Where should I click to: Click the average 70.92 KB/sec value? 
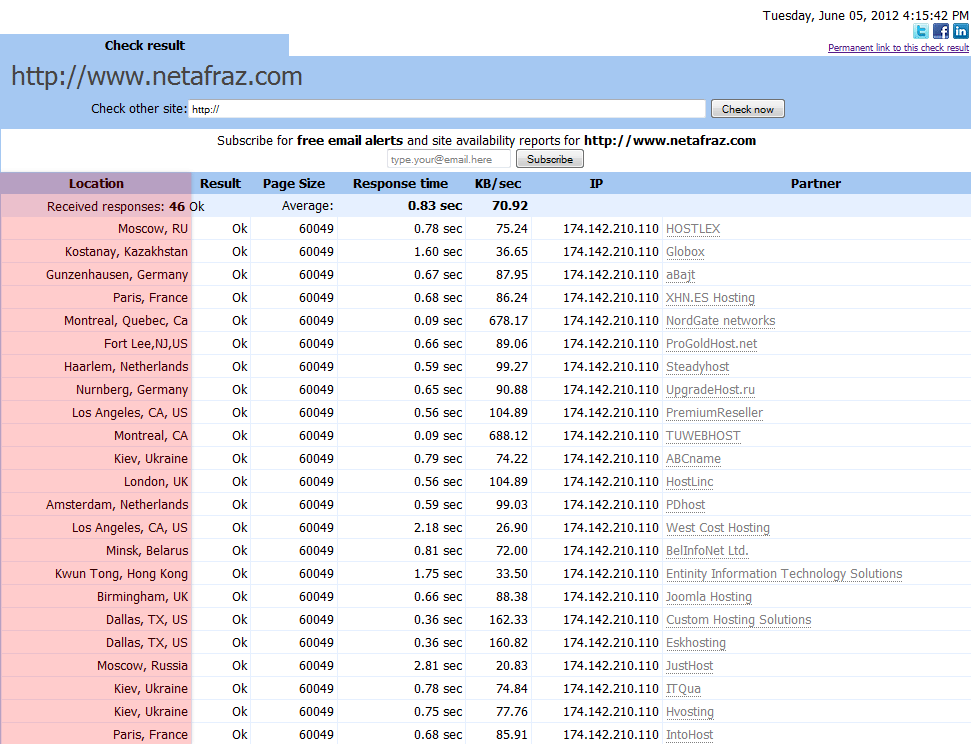coord(510,206)
